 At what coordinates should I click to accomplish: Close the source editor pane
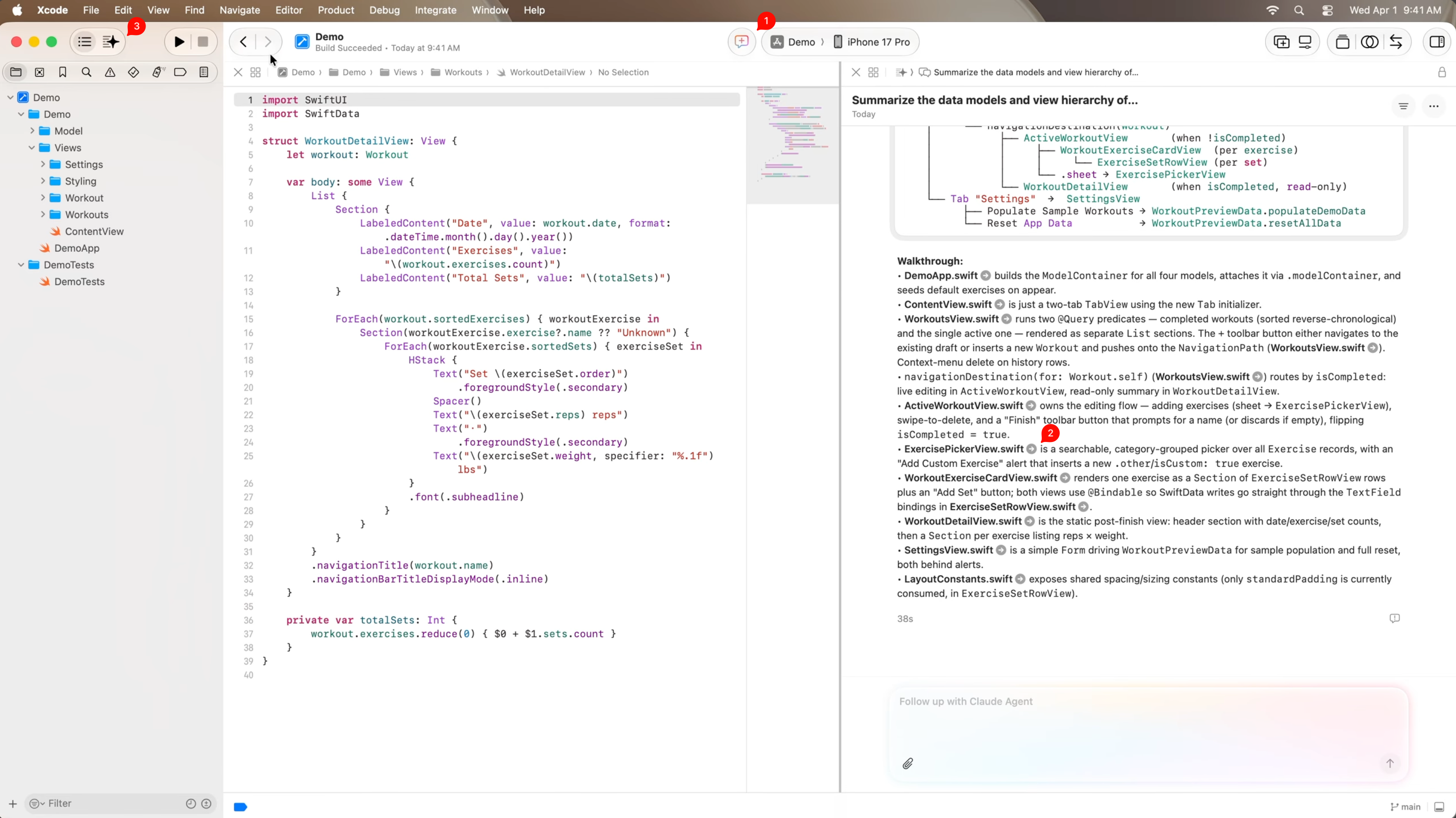[x=238, y=73]
